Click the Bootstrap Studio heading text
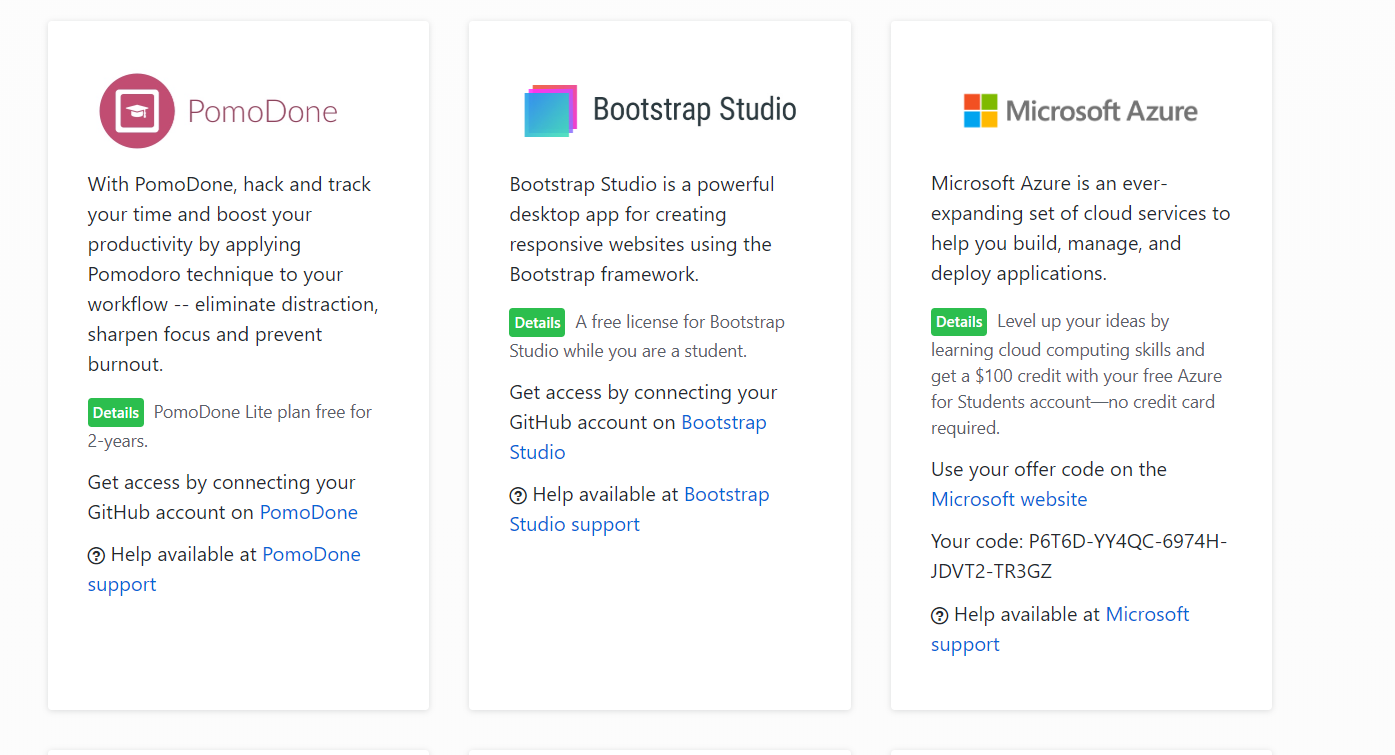The image size is (1395, 755). click(694, 109)
